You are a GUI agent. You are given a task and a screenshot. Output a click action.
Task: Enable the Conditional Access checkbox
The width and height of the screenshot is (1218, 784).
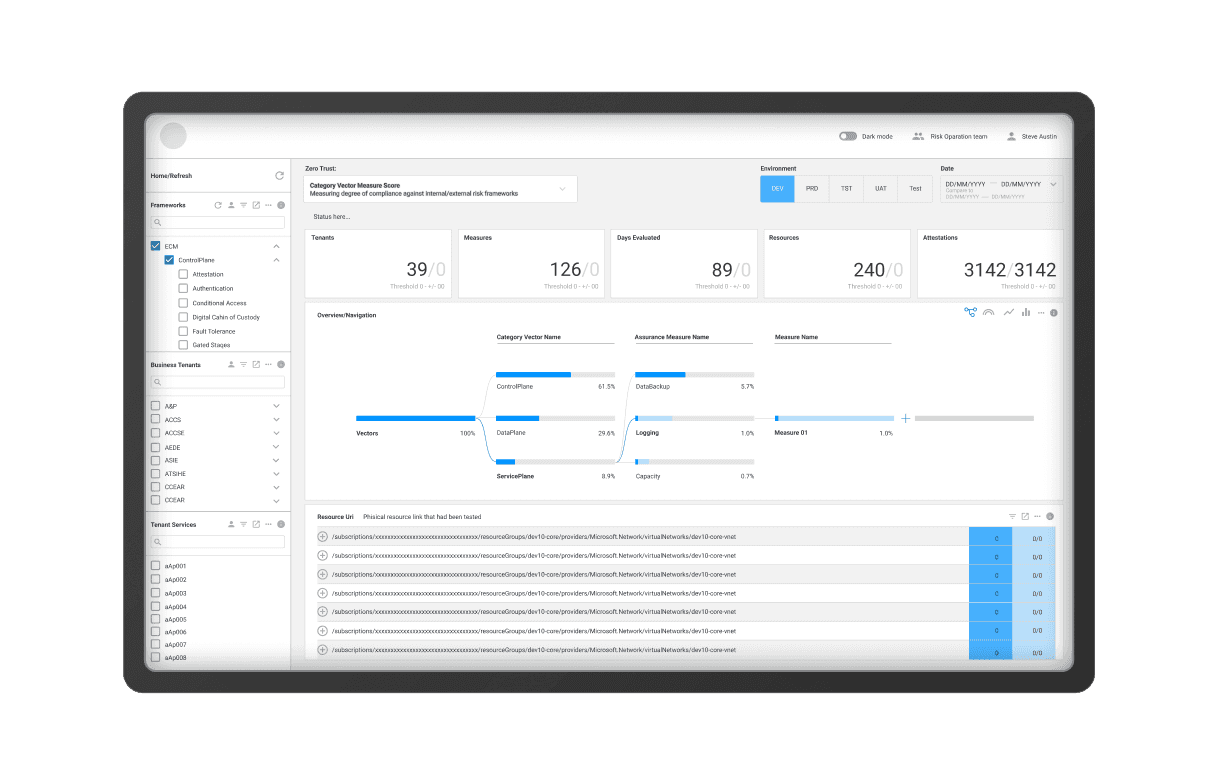pos(183,303)
